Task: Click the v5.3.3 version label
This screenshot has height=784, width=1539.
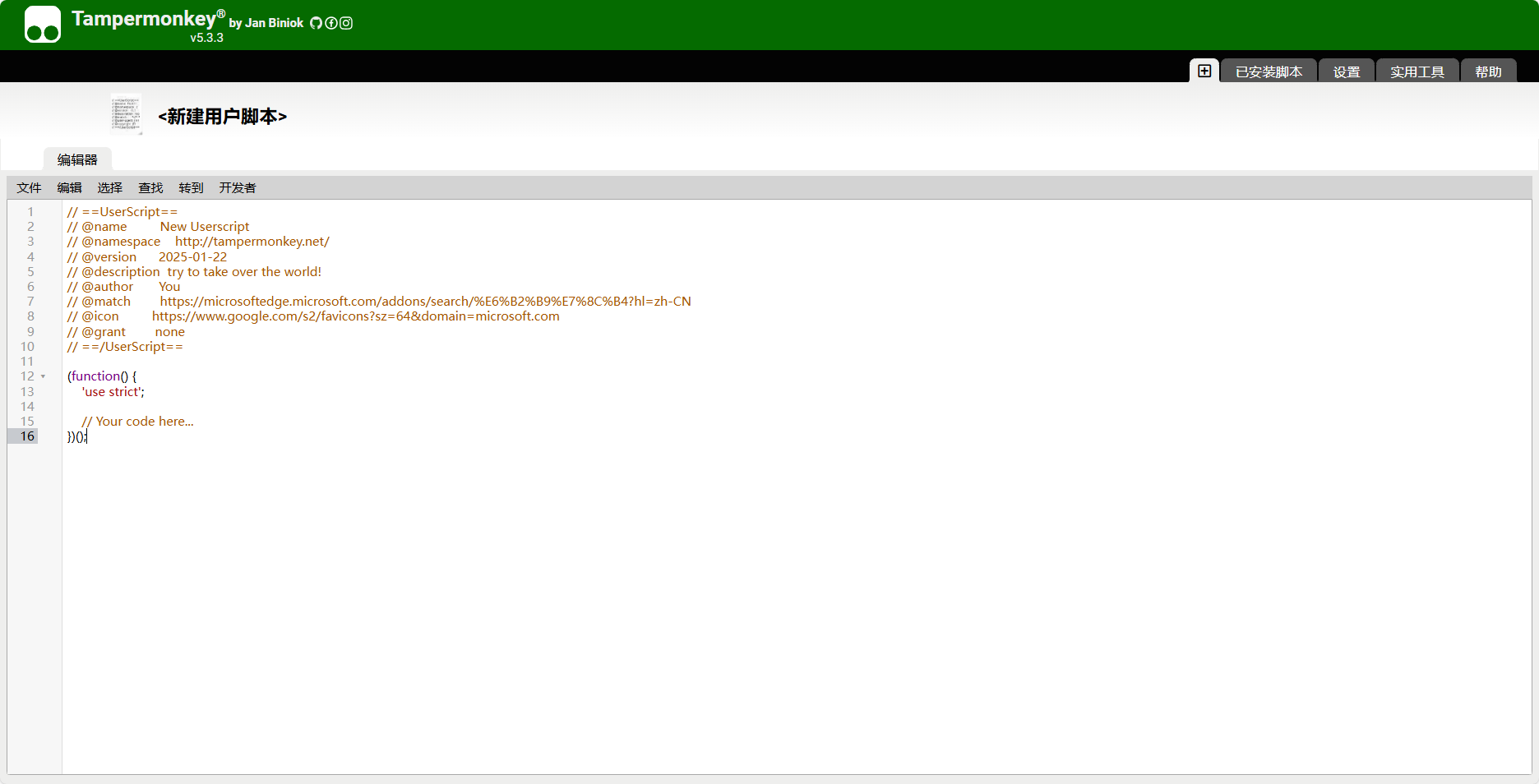Action: (206, 38)
